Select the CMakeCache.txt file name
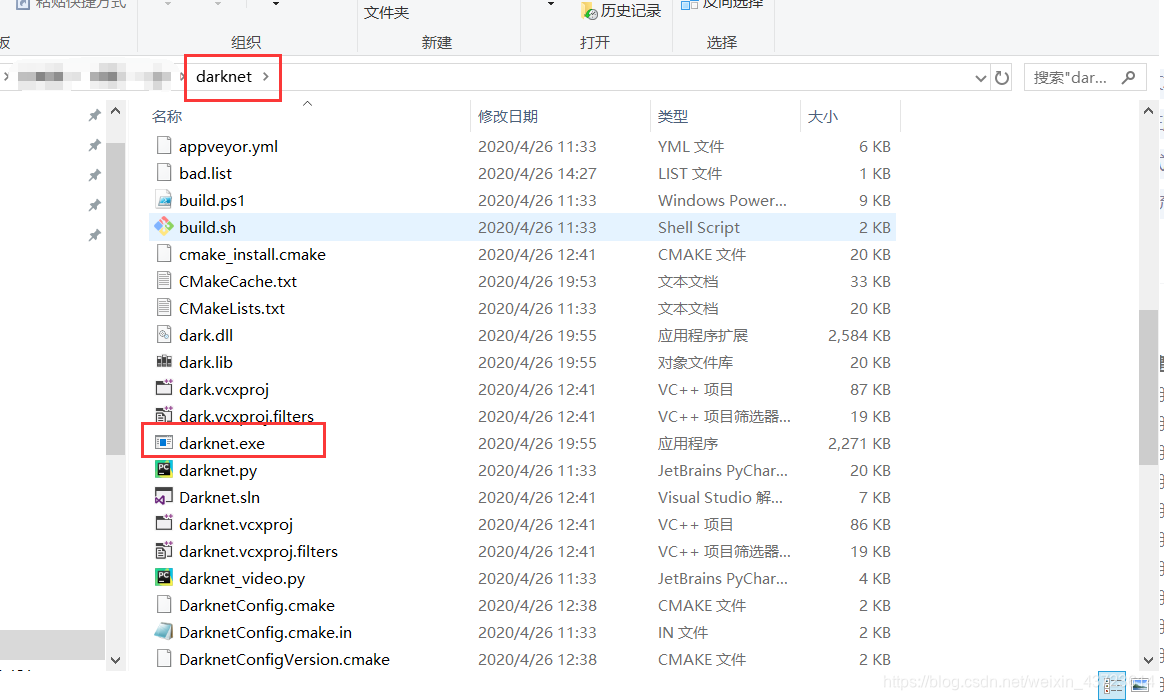Image resolution: width=1164 pixels, height=700 pixels. [238, 281]
